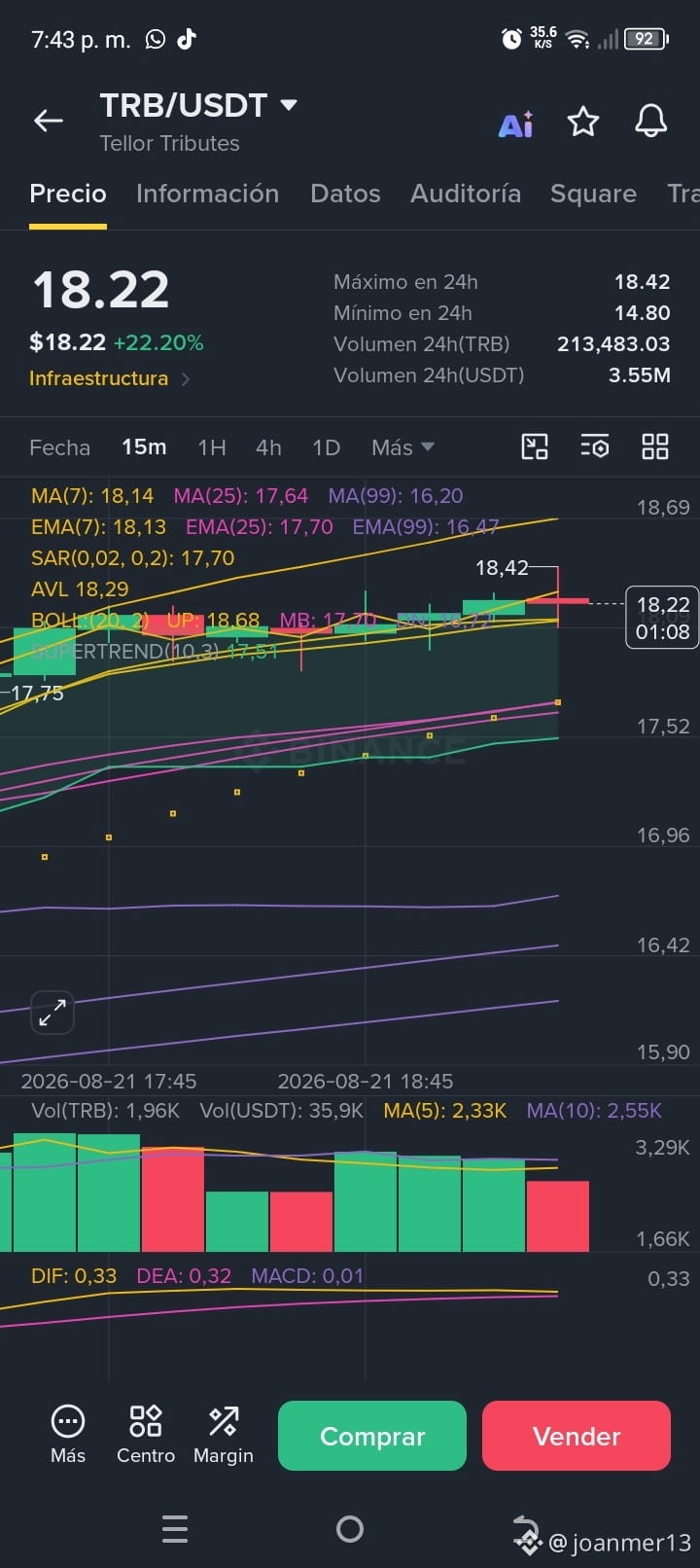Select the 15m timeframe
Screen dimensions: 700x1568
[x=144, y=447]
